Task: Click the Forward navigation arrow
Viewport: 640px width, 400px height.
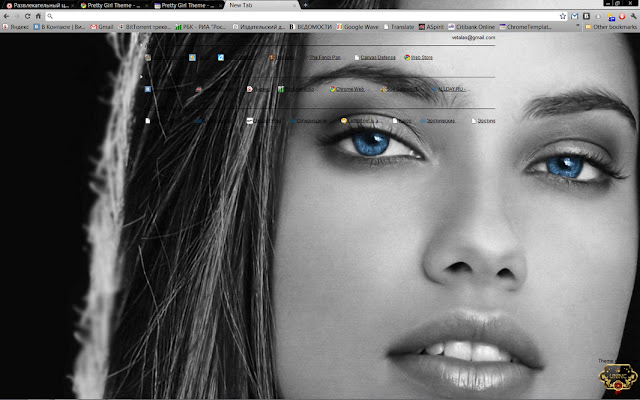Action: tap(17, 16)
